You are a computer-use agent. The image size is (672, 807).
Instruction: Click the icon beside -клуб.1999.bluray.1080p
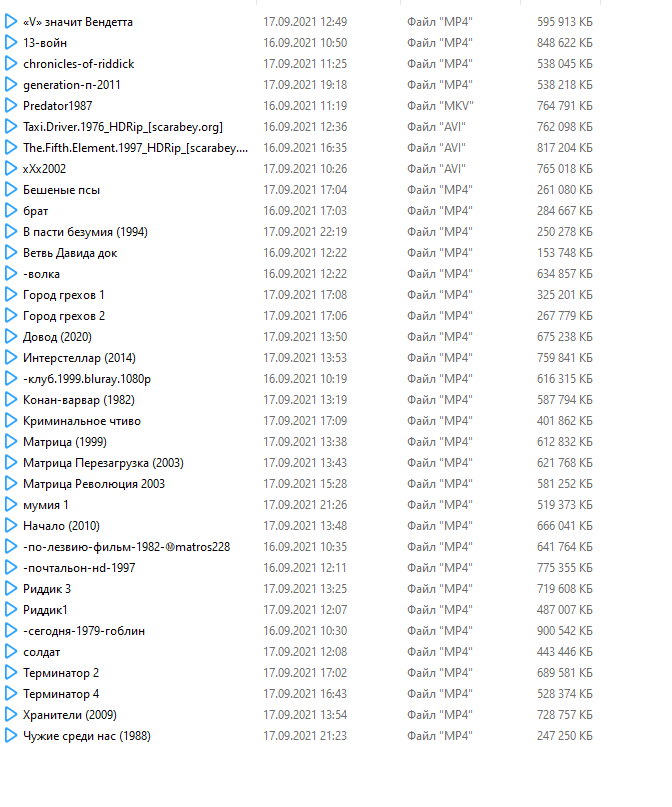(x=11, y=379)
